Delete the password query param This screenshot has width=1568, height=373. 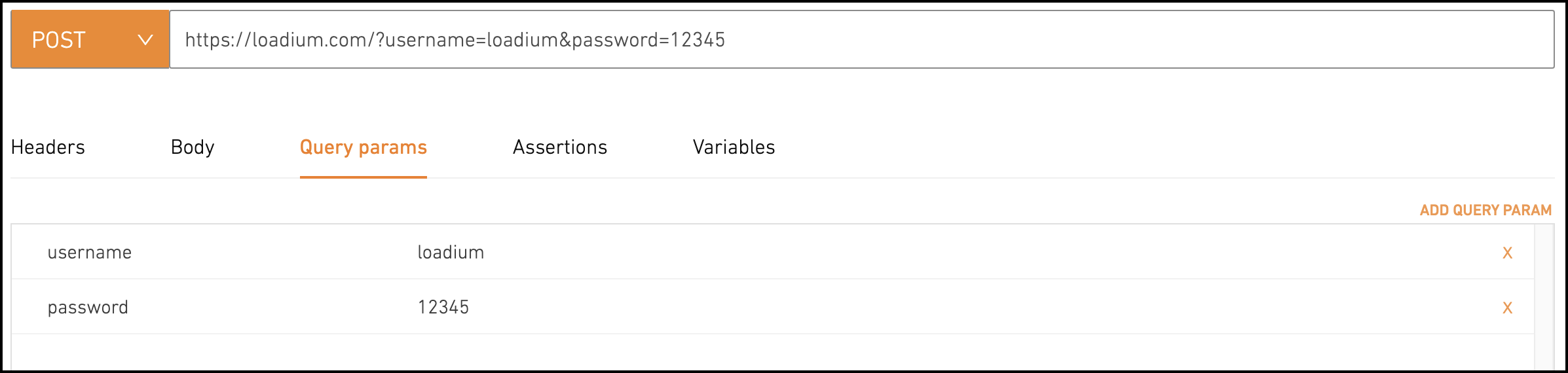coord(1507,308)
